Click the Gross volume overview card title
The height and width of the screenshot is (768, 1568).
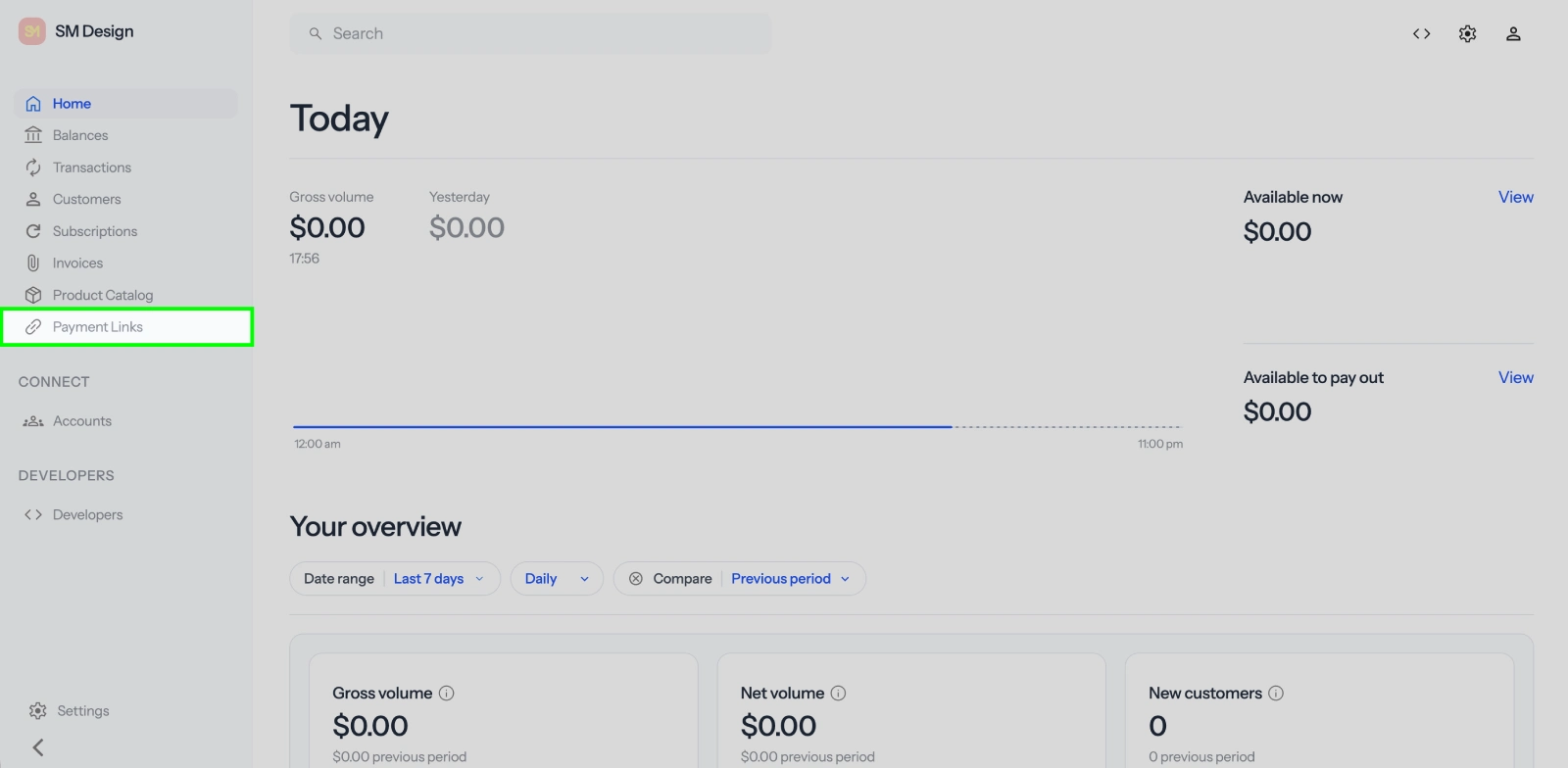point(382,693)
